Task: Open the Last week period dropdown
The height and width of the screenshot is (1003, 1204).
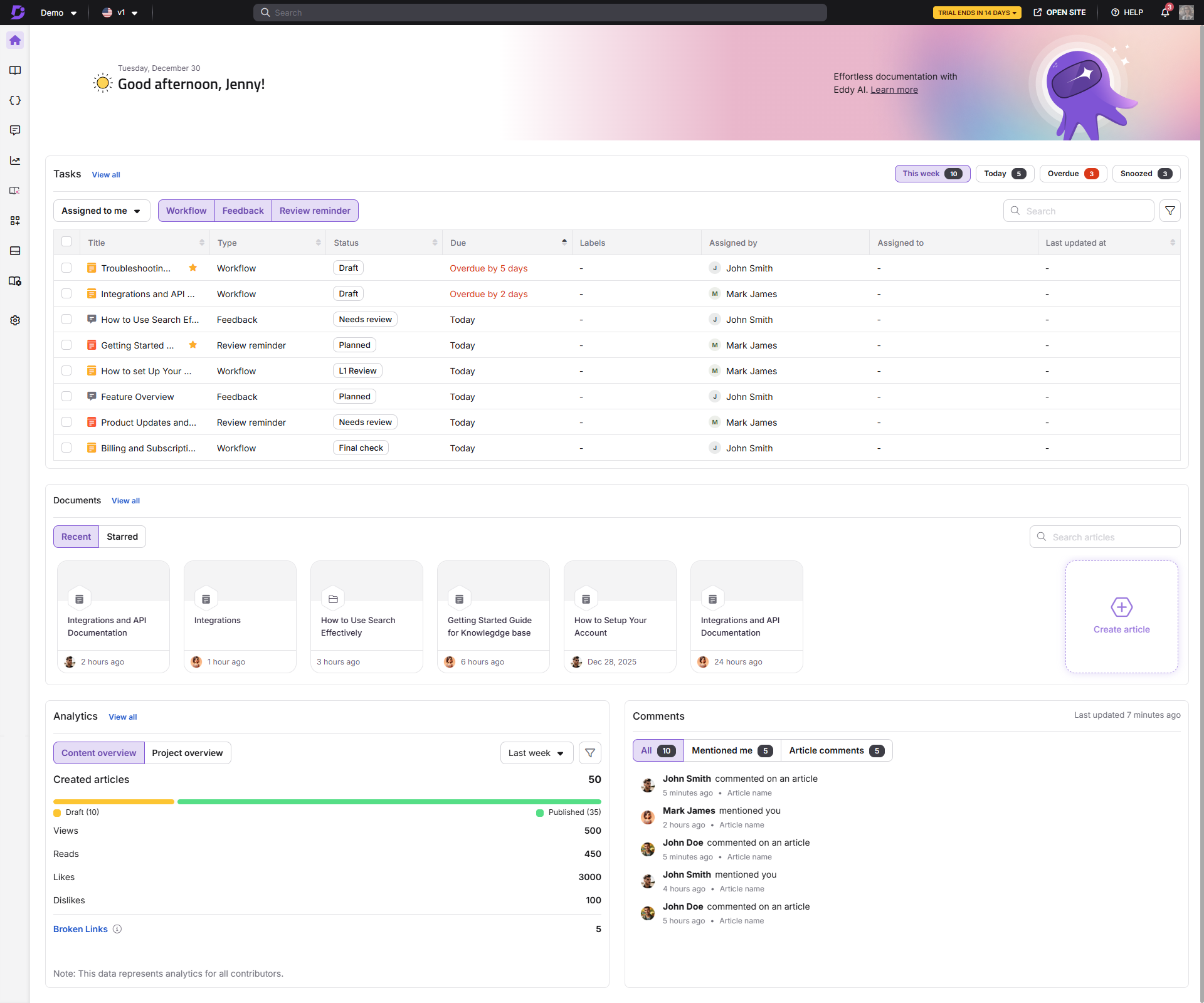Action: (x=536, y=753)
